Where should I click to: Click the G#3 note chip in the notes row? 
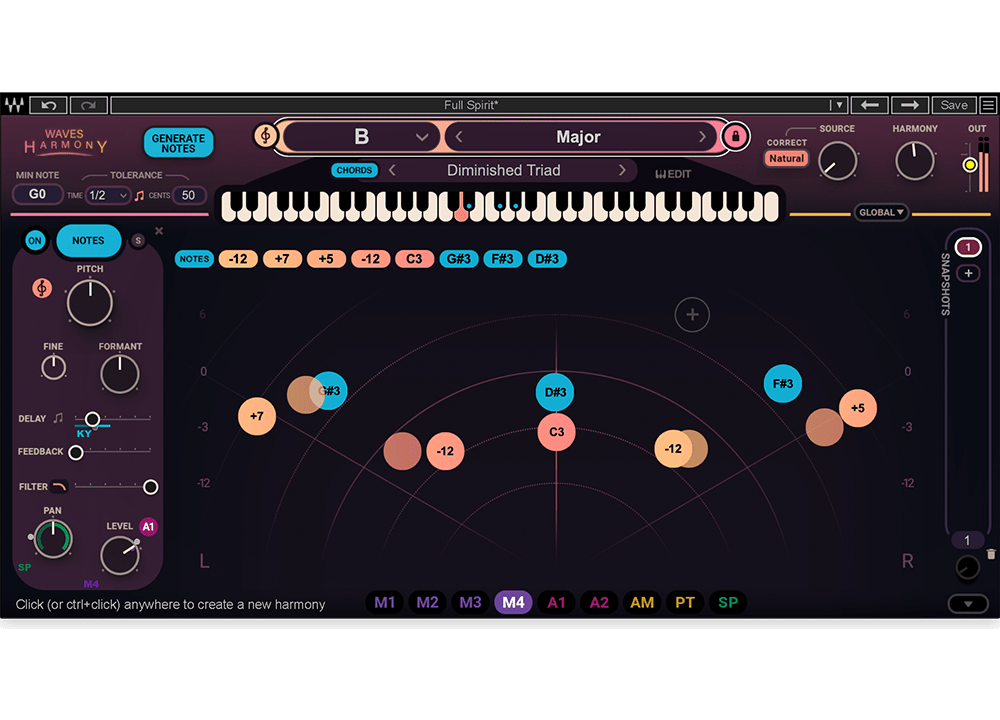(x=459, y=259)
